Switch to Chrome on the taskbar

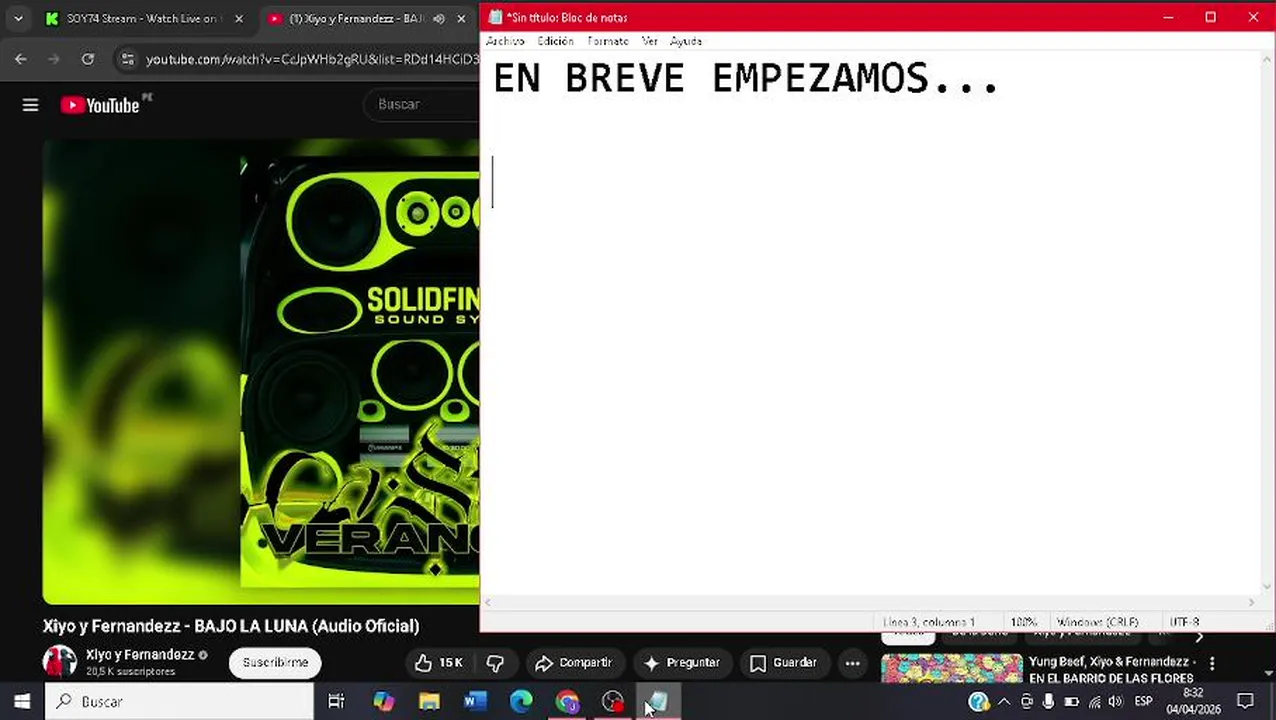567,701
